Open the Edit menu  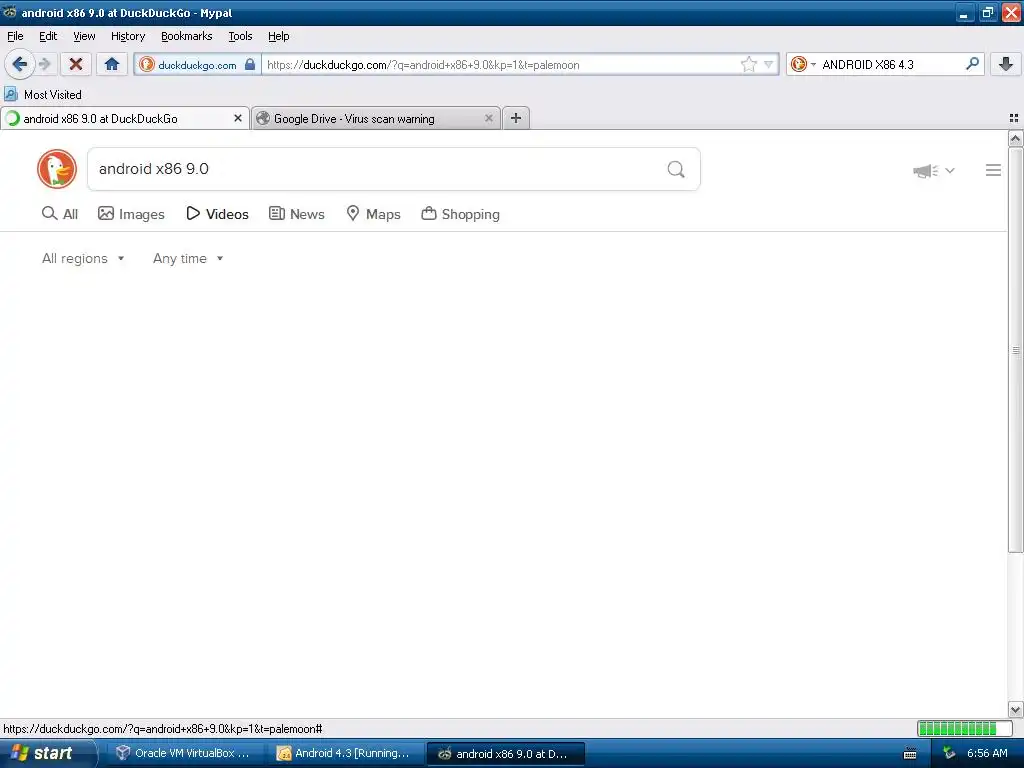48,36
